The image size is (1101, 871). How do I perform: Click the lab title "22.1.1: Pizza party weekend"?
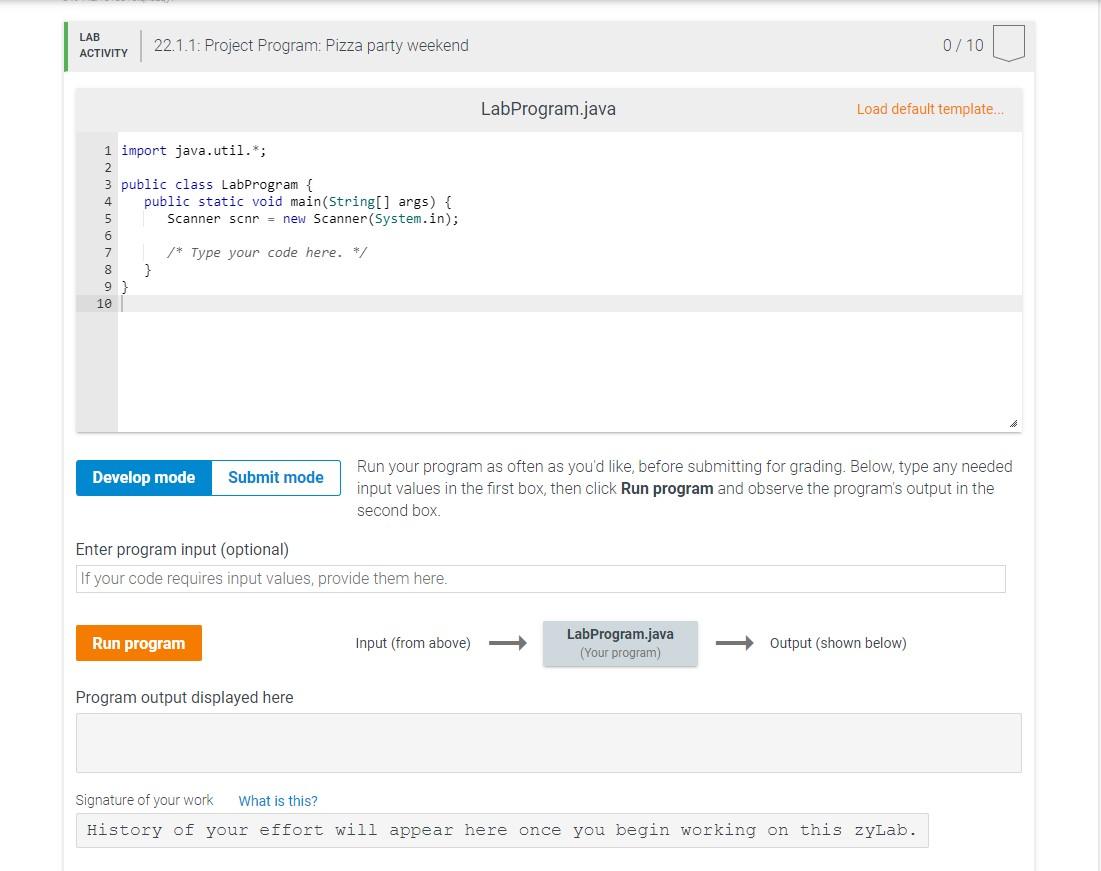(x=311, y=45)
